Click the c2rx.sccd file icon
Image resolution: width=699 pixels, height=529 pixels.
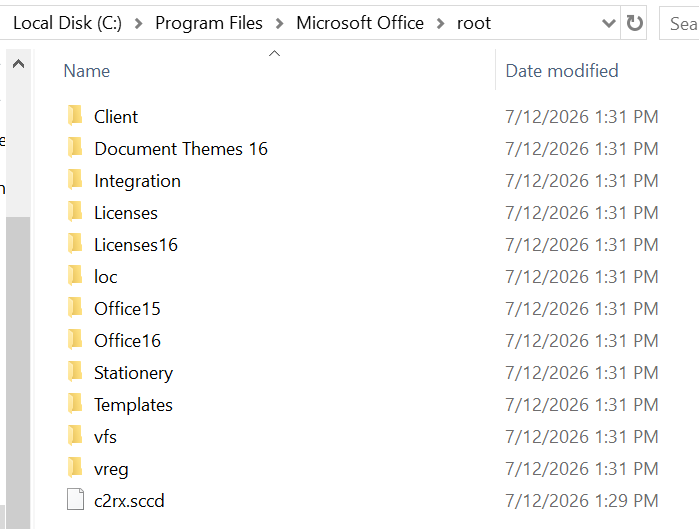(x=75, y=499)
